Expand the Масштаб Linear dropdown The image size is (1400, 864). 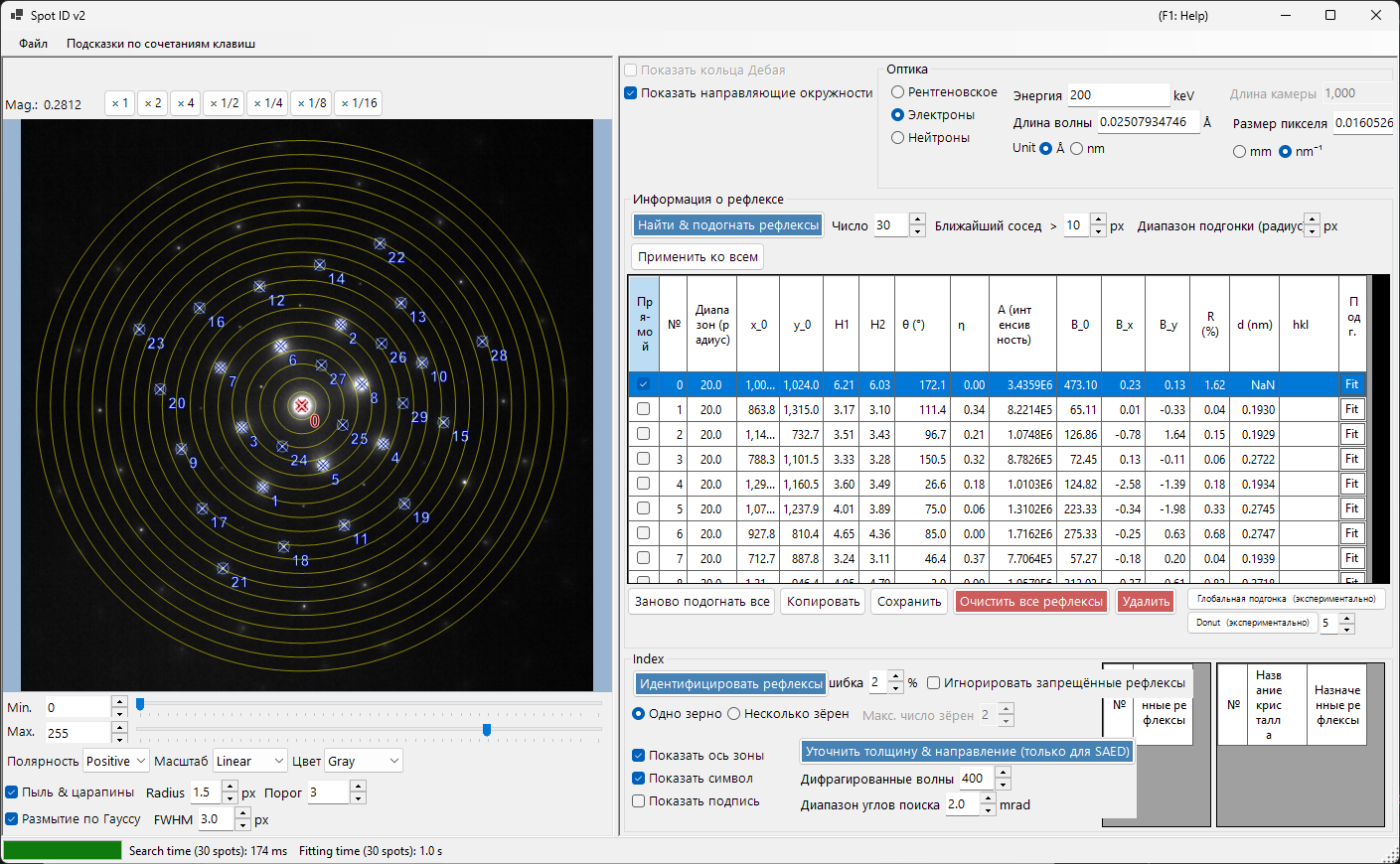pyautogui.click(x=250, y=761)
